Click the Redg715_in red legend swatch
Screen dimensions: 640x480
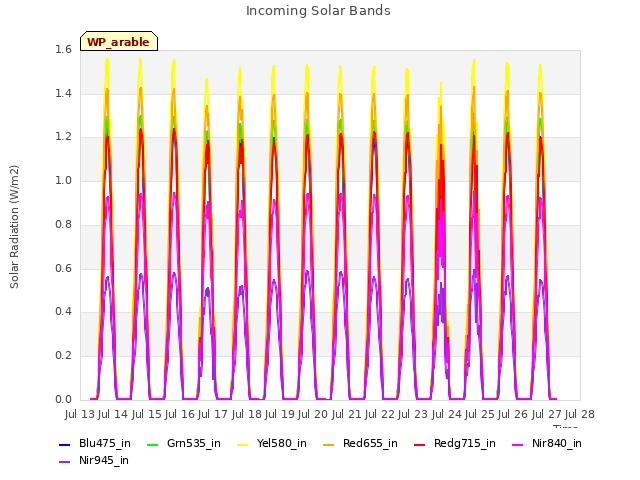click(420, 444)
